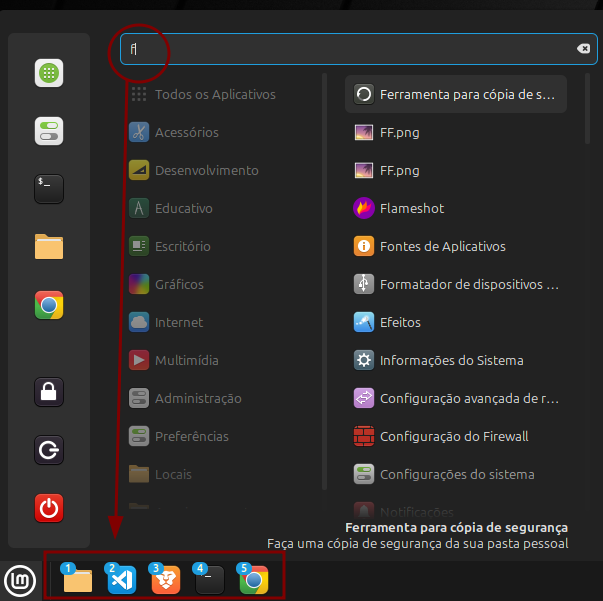Screen dimensions: 603x601
Task: Open the terminal from the favorites sidebar
Action: click(49, 189)
